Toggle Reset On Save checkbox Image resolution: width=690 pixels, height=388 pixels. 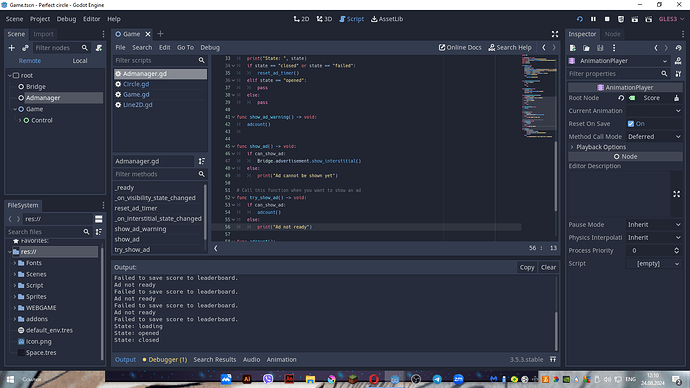tap(631, 124)
